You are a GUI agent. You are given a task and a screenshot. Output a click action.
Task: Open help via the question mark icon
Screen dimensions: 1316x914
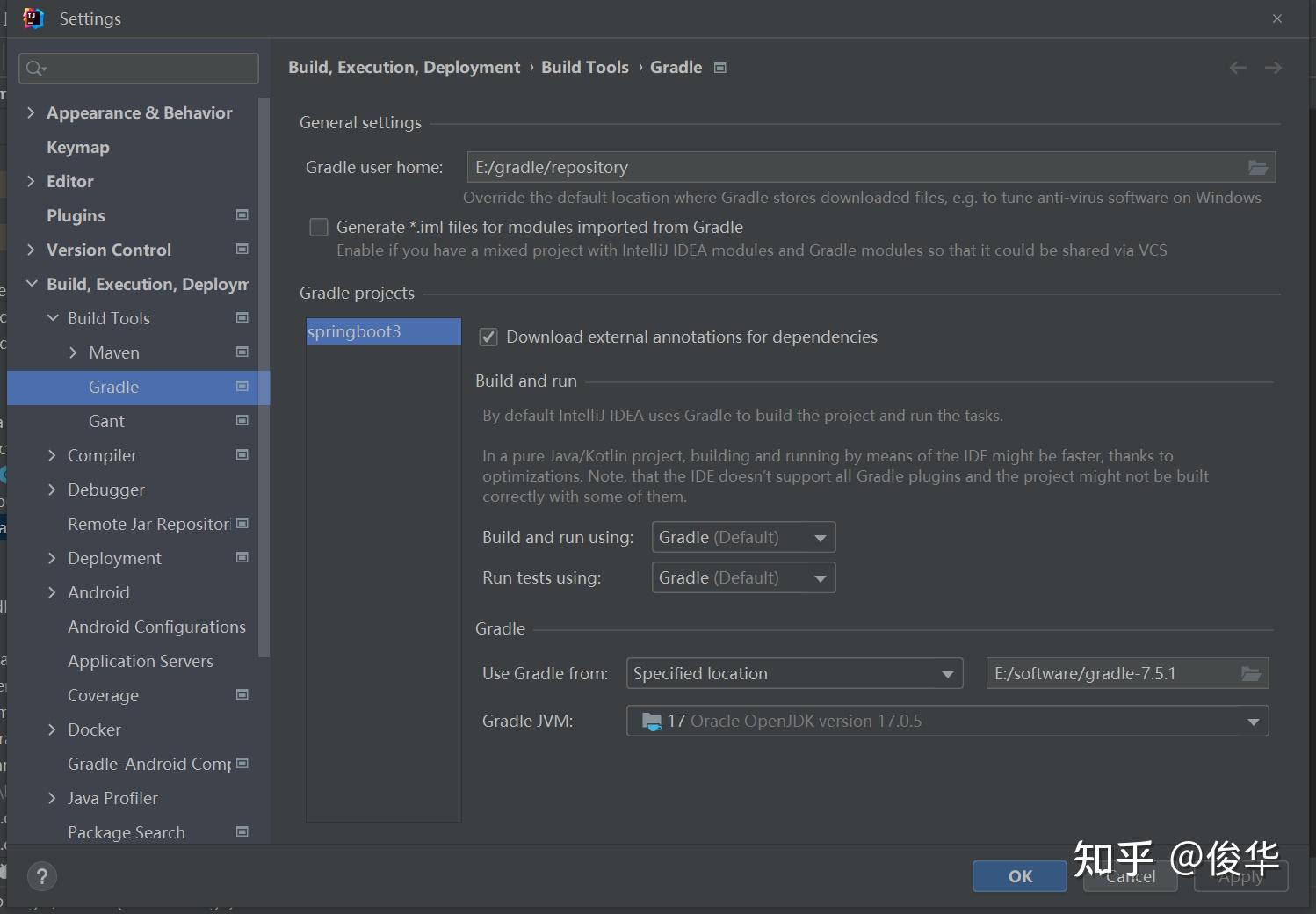click(x=42, y=876)
